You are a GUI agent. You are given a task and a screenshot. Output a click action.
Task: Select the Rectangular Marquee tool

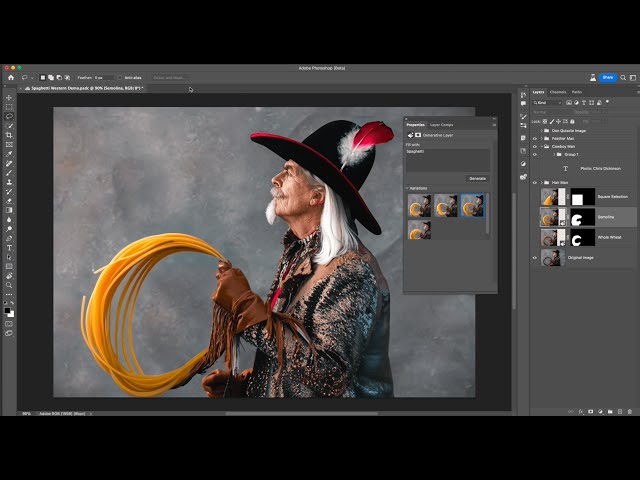(x=9, y=107)
